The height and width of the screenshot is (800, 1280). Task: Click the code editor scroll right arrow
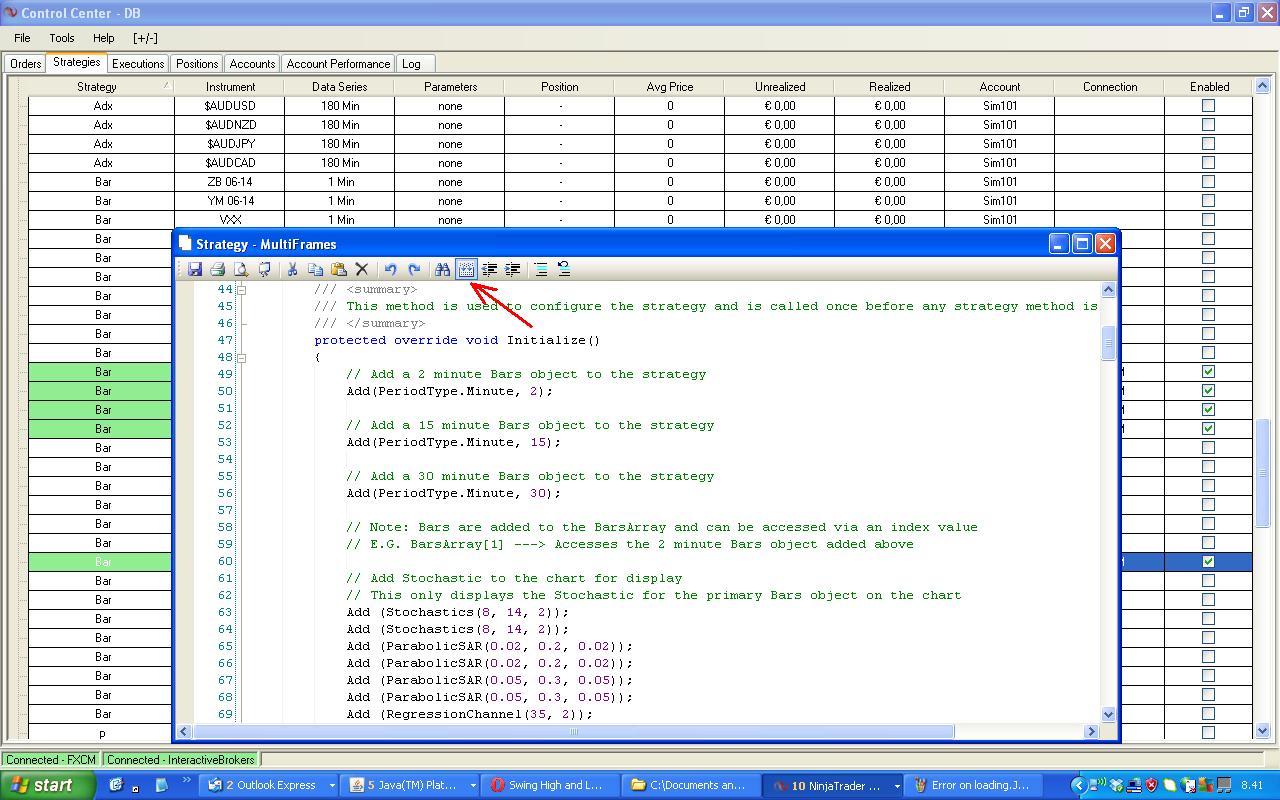tap(1091, 732)
